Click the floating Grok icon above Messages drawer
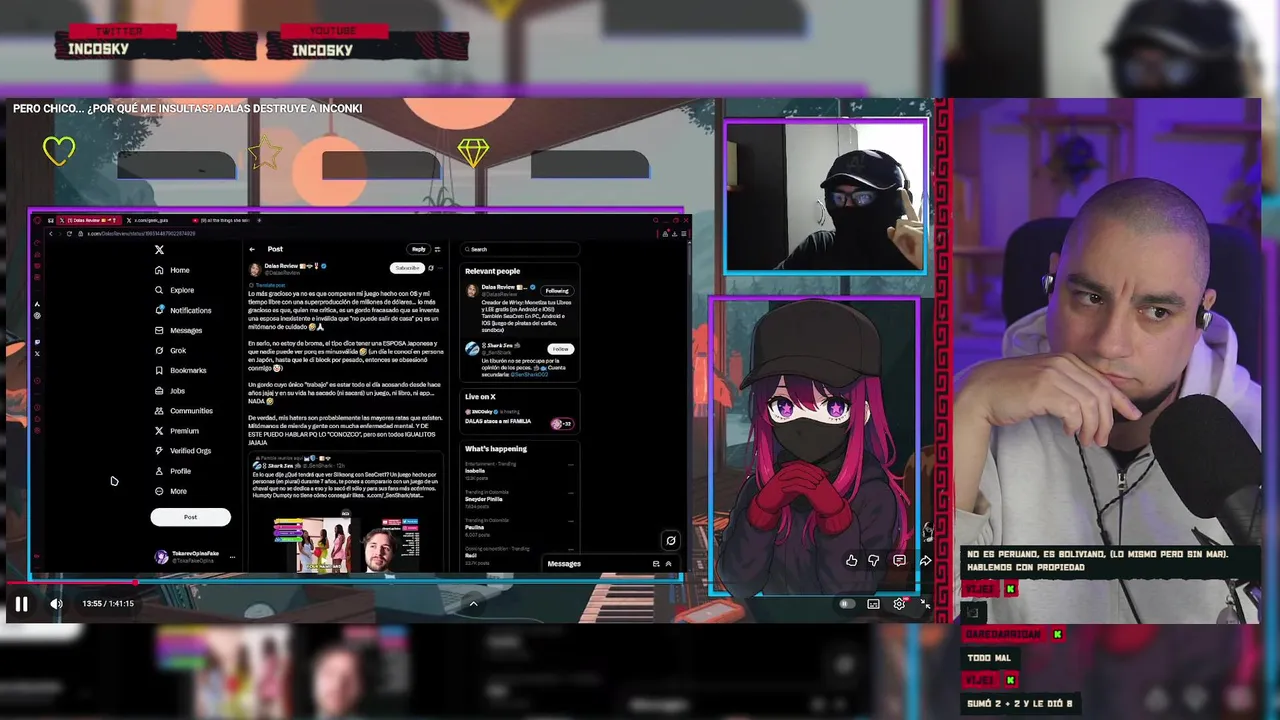 tap(671, 540)
